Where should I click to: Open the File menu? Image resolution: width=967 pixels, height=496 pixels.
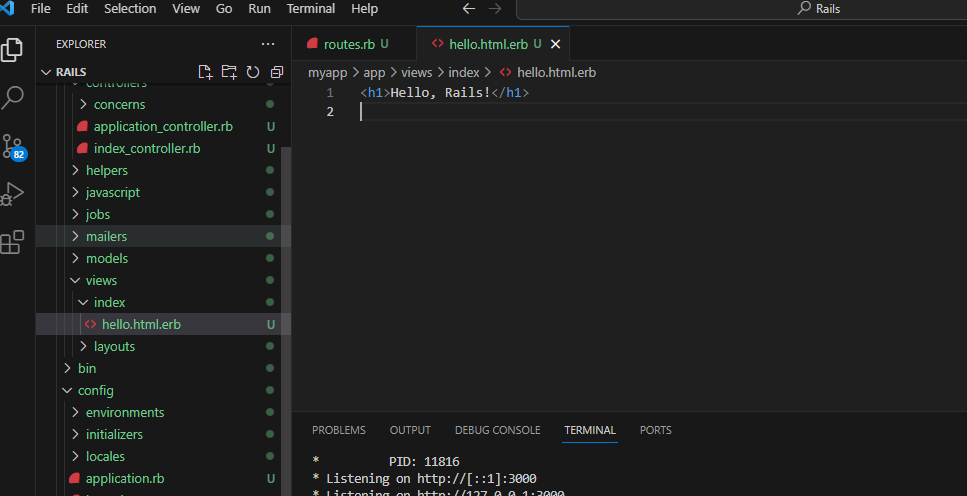[41, 9]
